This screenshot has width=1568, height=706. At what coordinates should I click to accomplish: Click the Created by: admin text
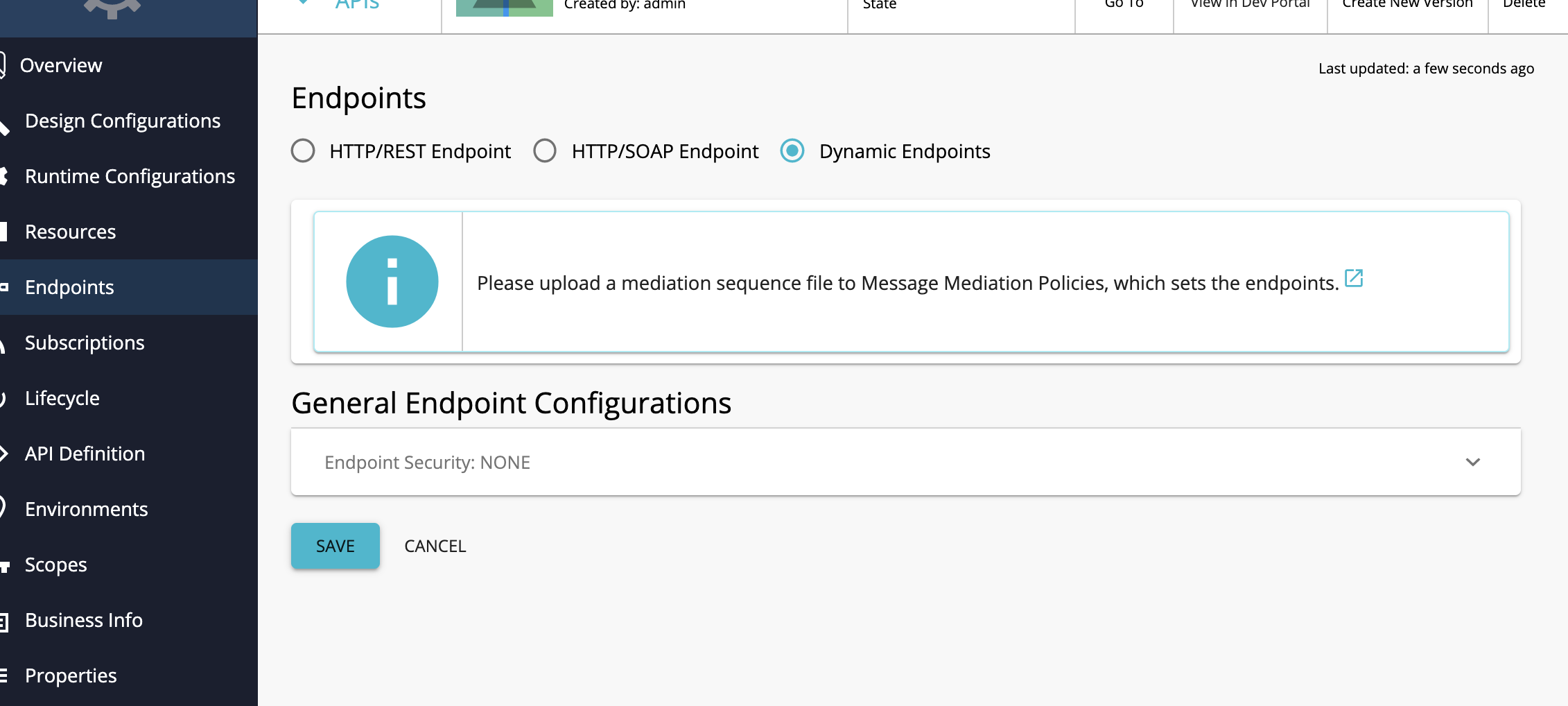click(x=625, y=5)
